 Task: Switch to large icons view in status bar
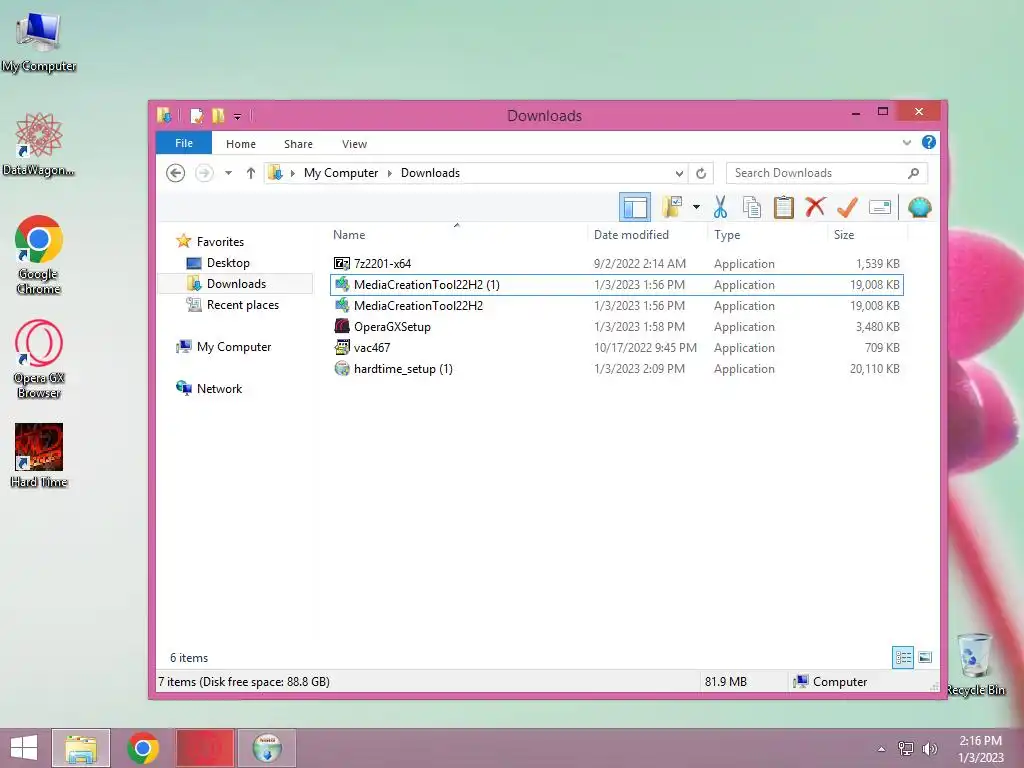[925, 657]
